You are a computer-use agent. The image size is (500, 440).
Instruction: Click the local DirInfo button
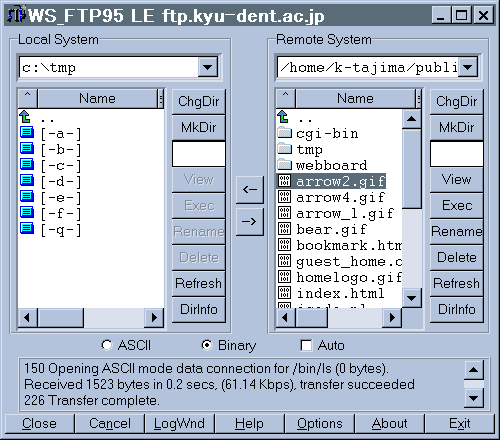pyautogui.click(x=199, y=309)
